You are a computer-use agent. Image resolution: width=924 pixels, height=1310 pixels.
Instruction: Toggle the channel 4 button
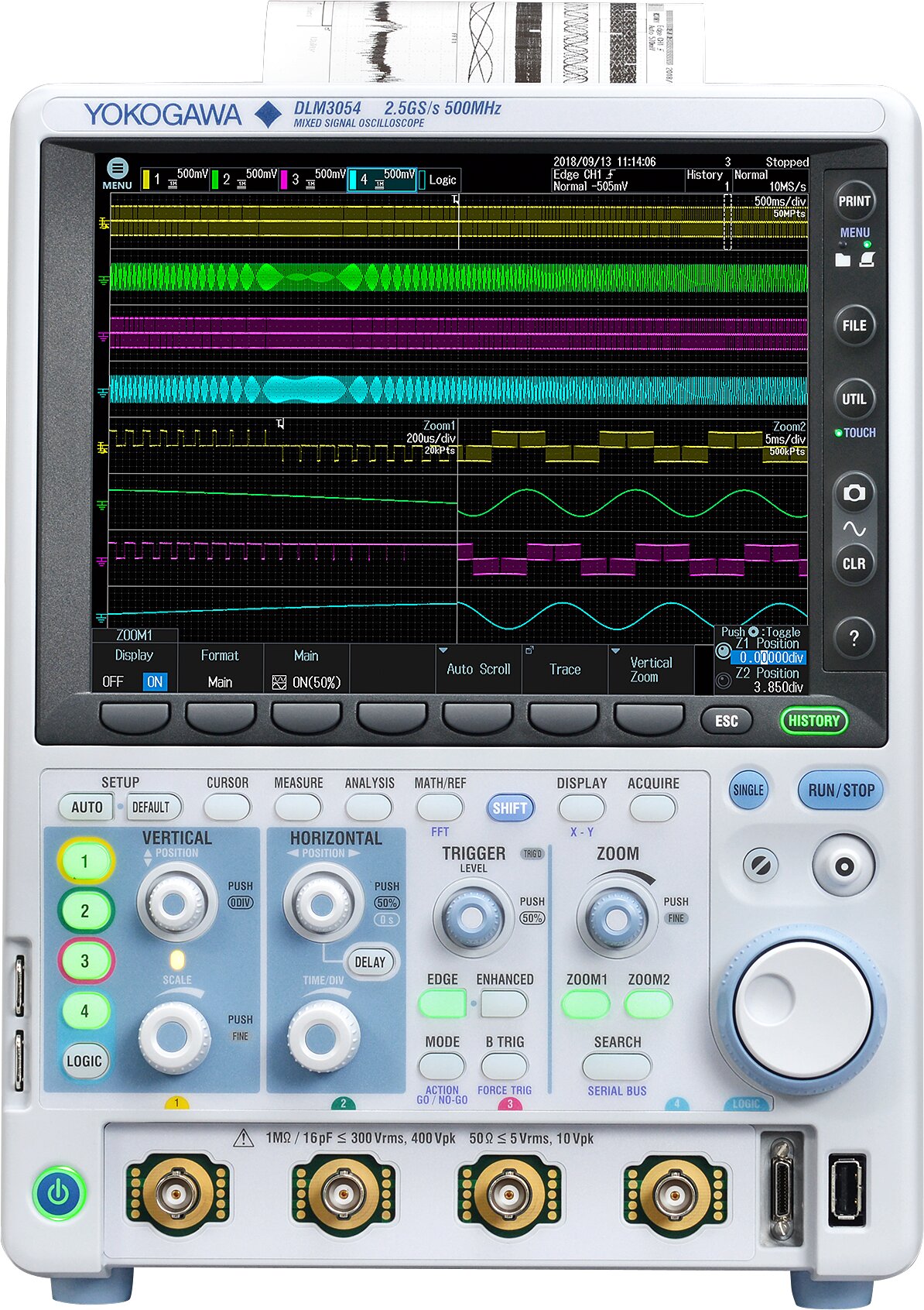click(x=85, y=1011)
